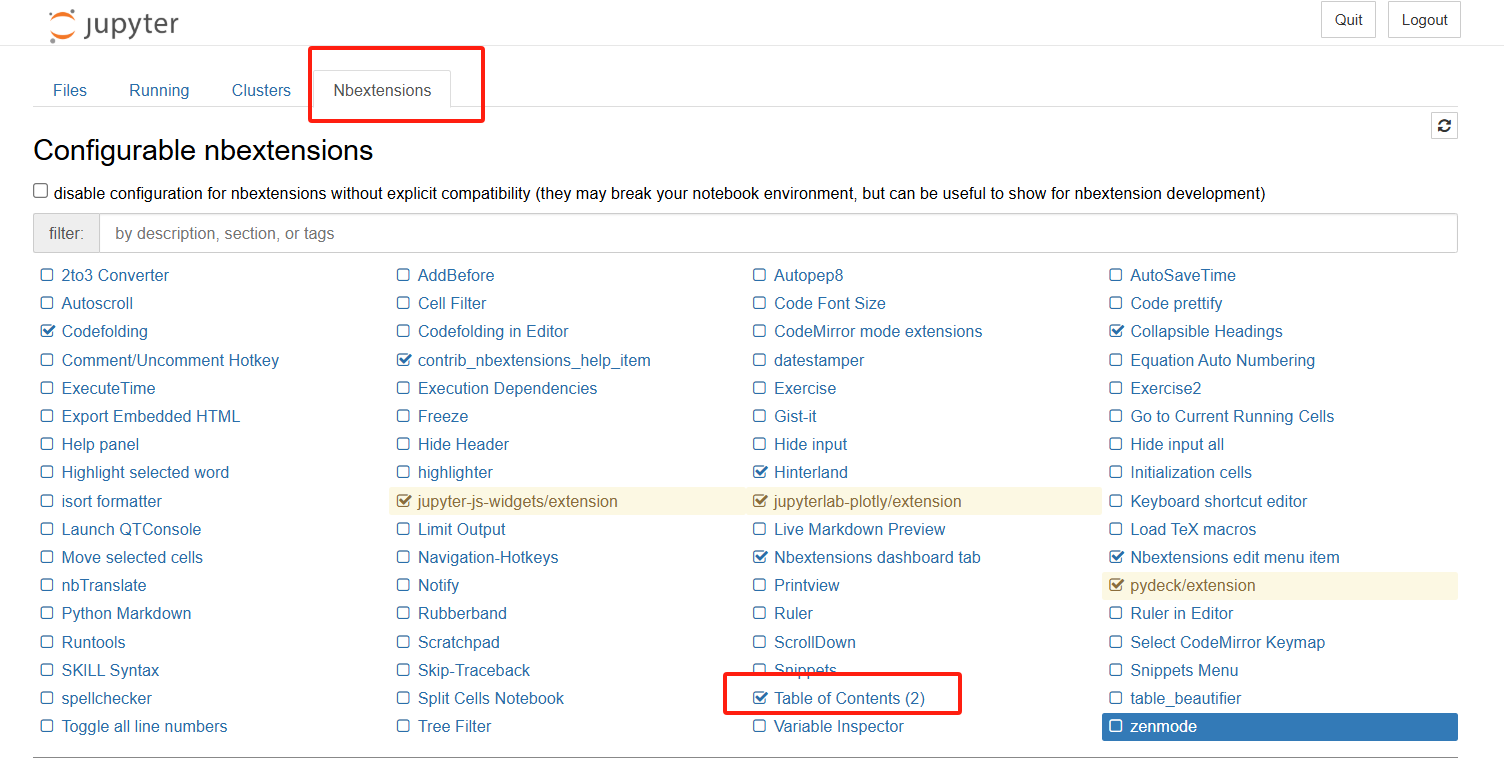Image resolution: width=1504 pixels, height=771 pixels.
Task: Open the Rubberband extension link
Action: [462, 613]
